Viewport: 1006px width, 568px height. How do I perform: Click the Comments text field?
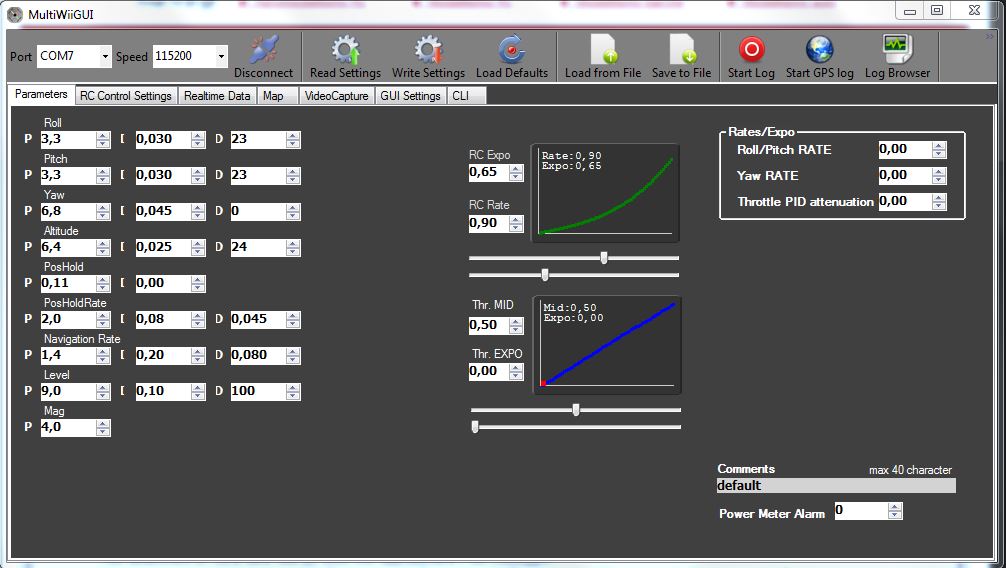coord(836,486)
